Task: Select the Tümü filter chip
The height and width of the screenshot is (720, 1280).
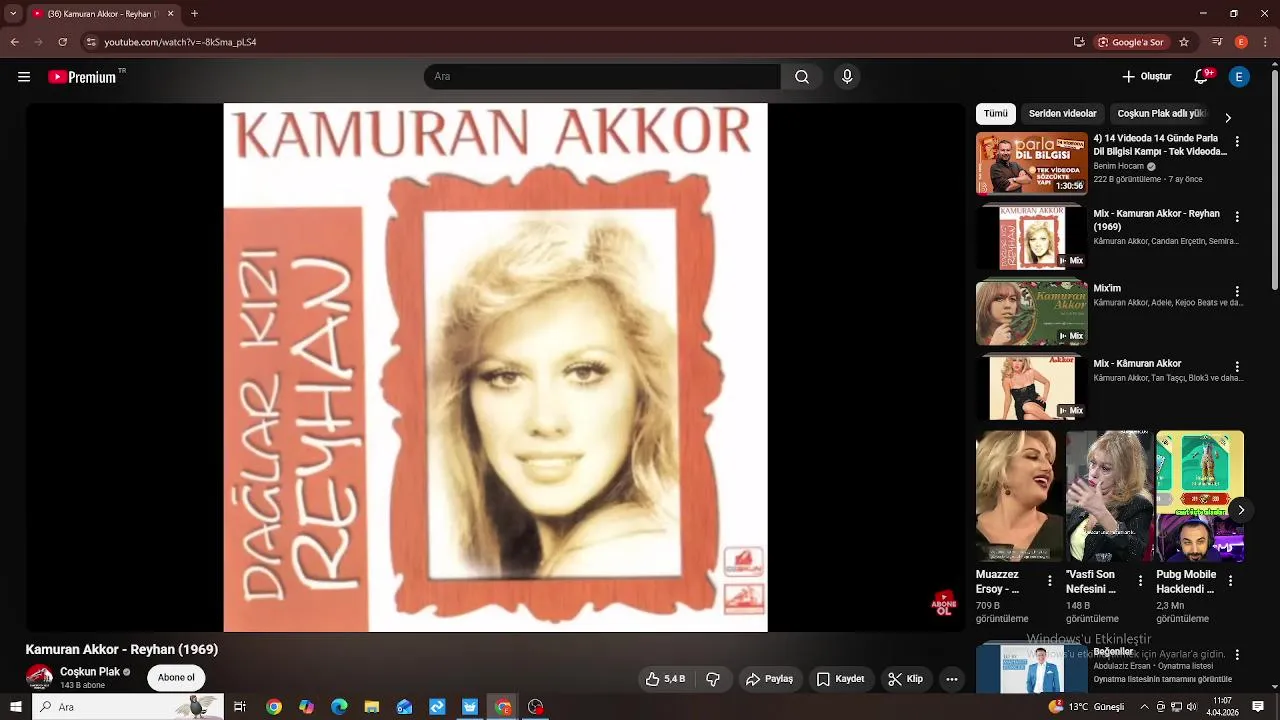Action: [996, 114]
